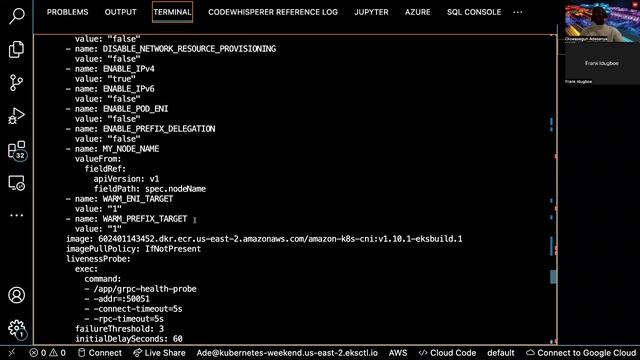Click text imagePullPolicy: IfNotPresent

point(133,249)
